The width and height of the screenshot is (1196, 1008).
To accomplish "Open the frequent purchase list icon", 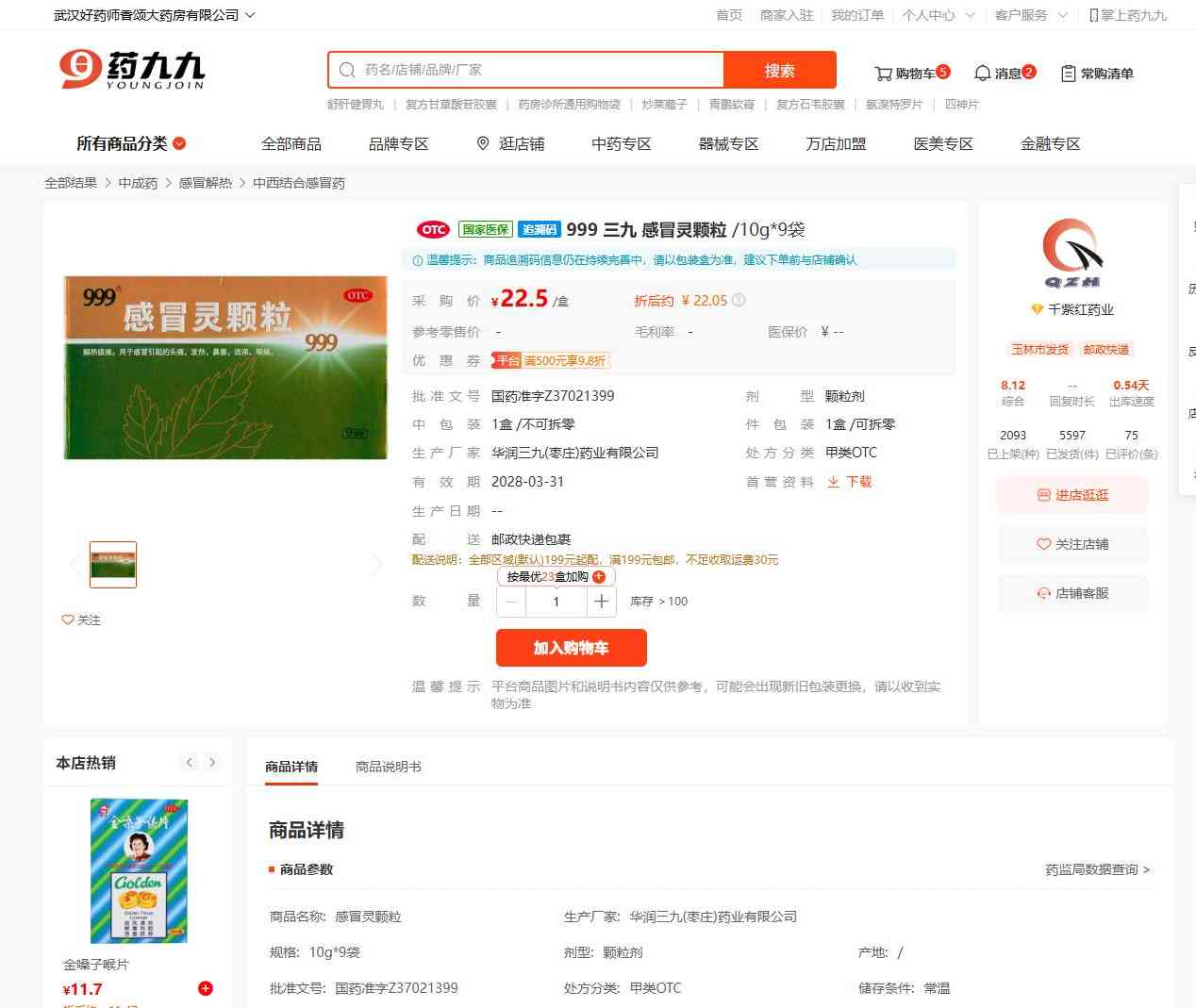I will (x=1068, y=74).
